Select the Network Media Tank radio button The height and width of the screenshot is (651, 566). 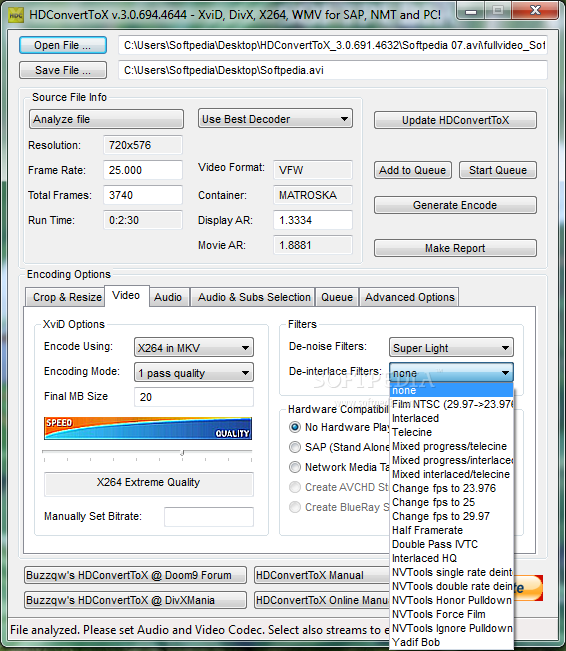pyautogui.click(x=295, y=467)
